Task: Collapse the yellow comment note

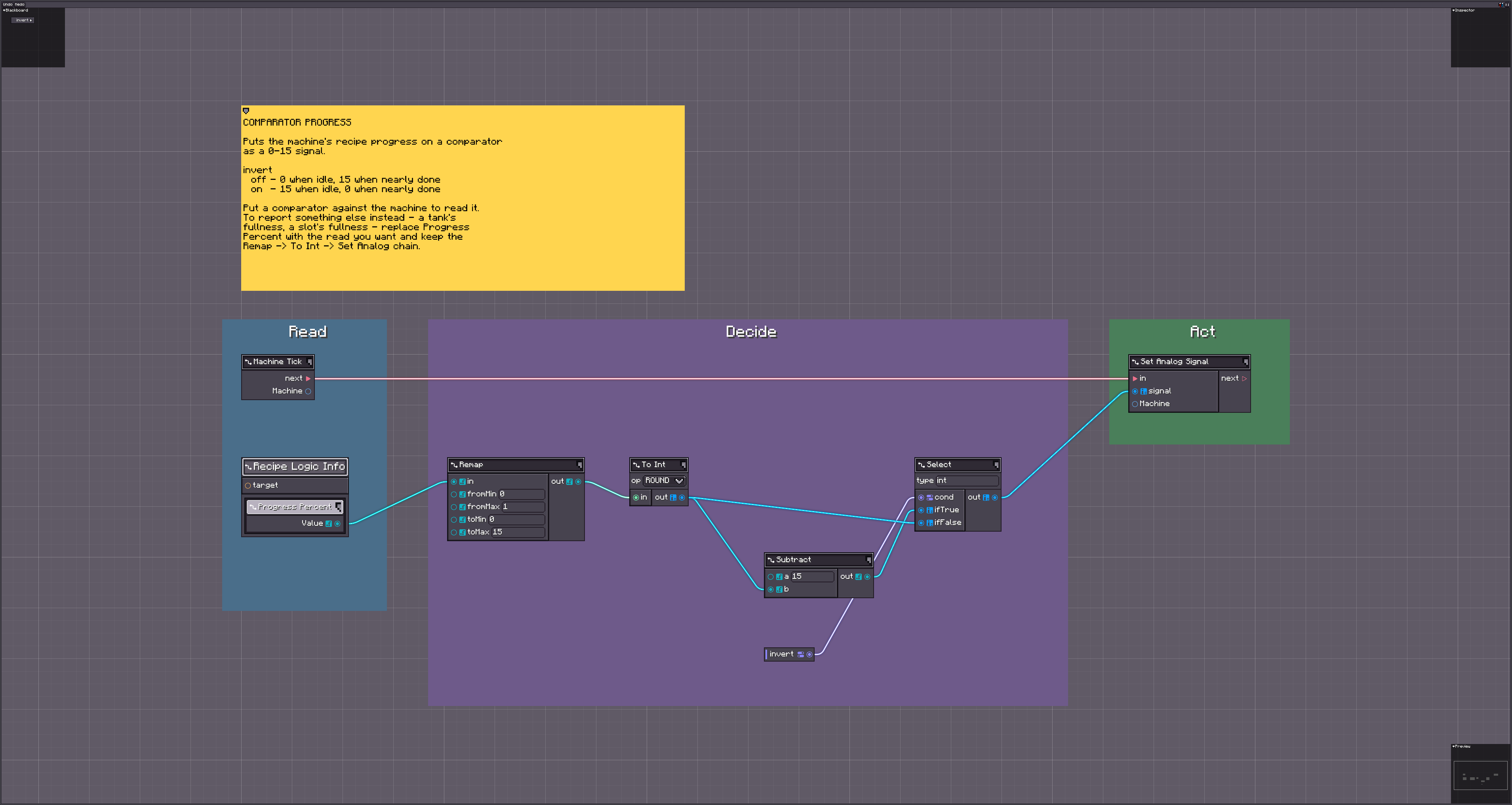Action: pyautogui.click(x=246, y=111)
